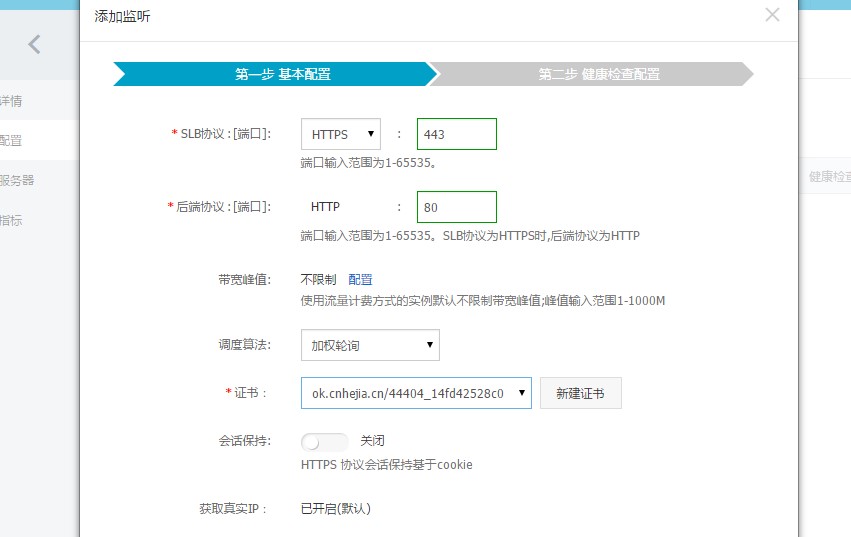
Task: Select the 第一步 基本配置 step tab
Action: coord(282,74)
